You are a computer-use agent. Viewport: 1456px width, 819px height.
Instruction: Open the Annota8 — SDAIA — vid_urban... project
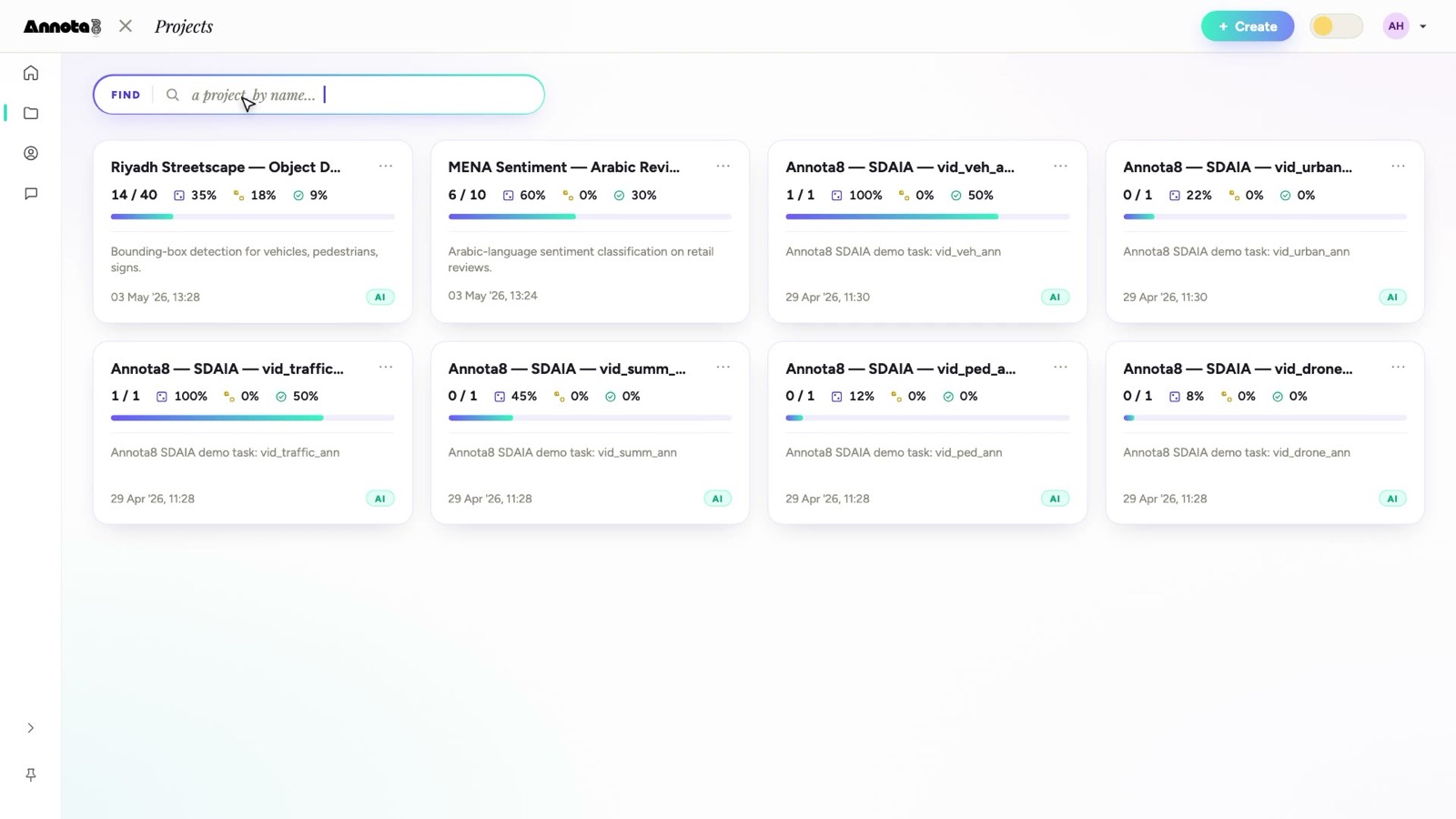point(1238,167)
